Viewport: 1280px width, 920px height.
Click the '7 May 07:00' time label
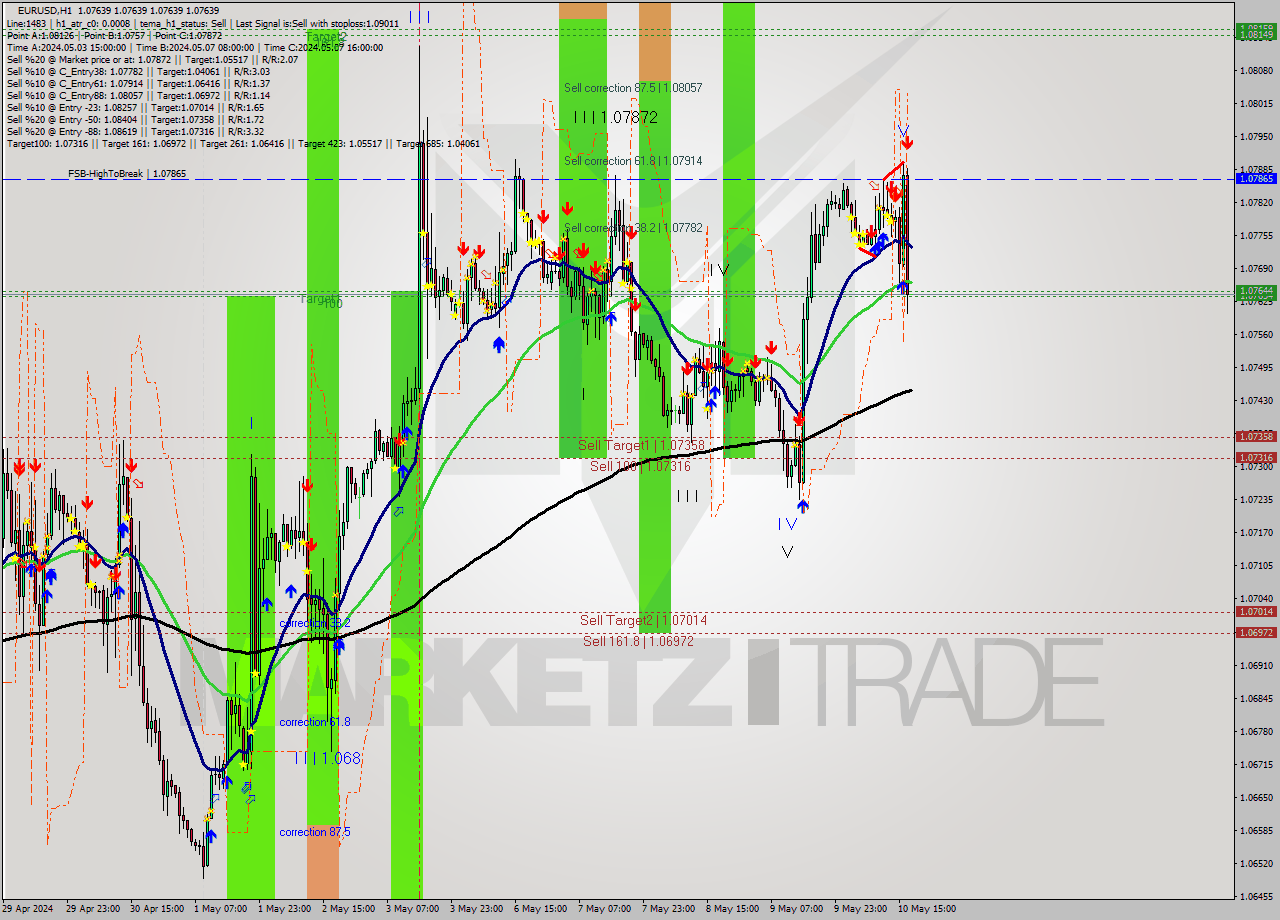coord(604,909)
